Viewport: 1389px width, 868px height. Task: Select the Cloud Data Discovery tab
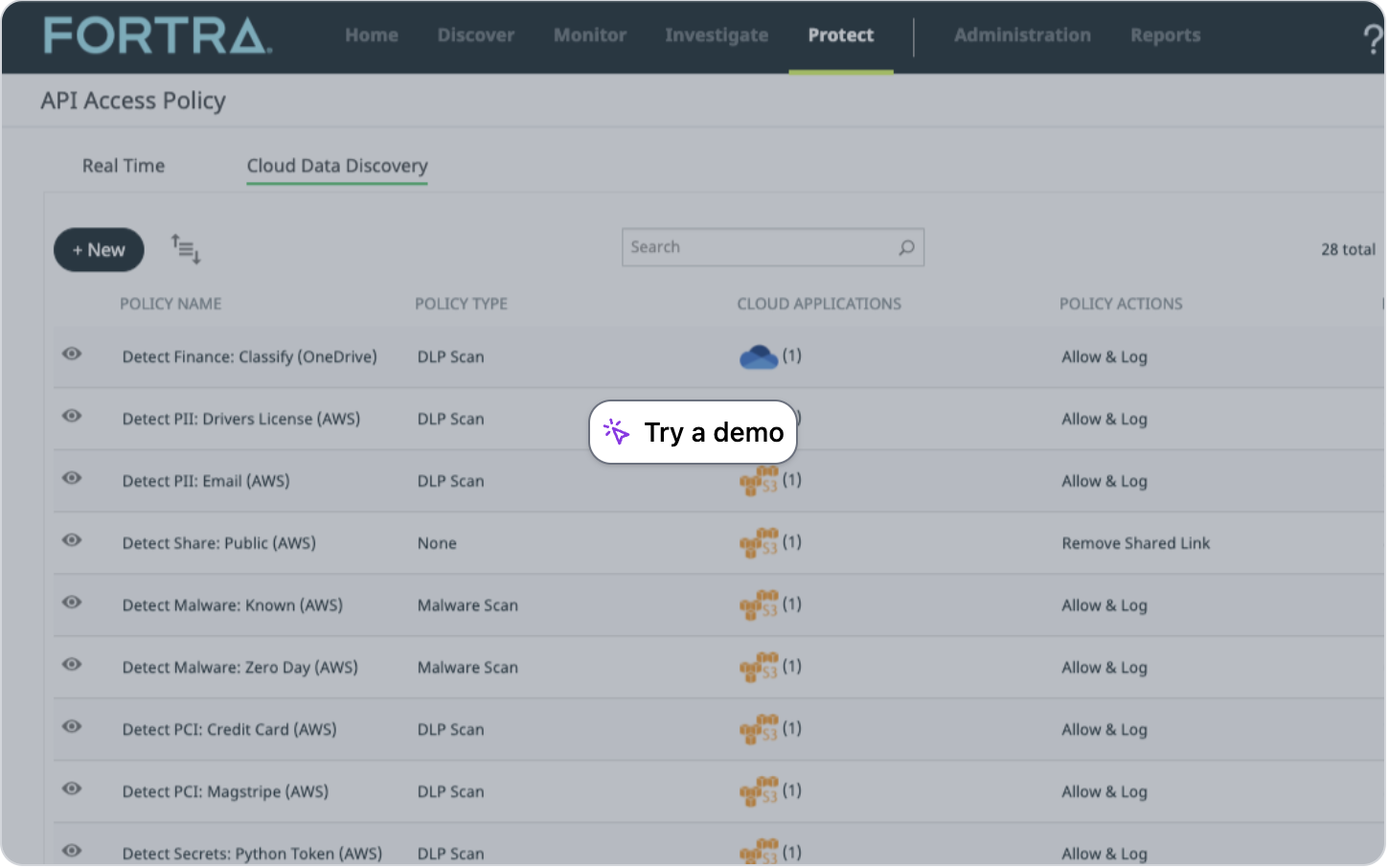click(337, 166)
